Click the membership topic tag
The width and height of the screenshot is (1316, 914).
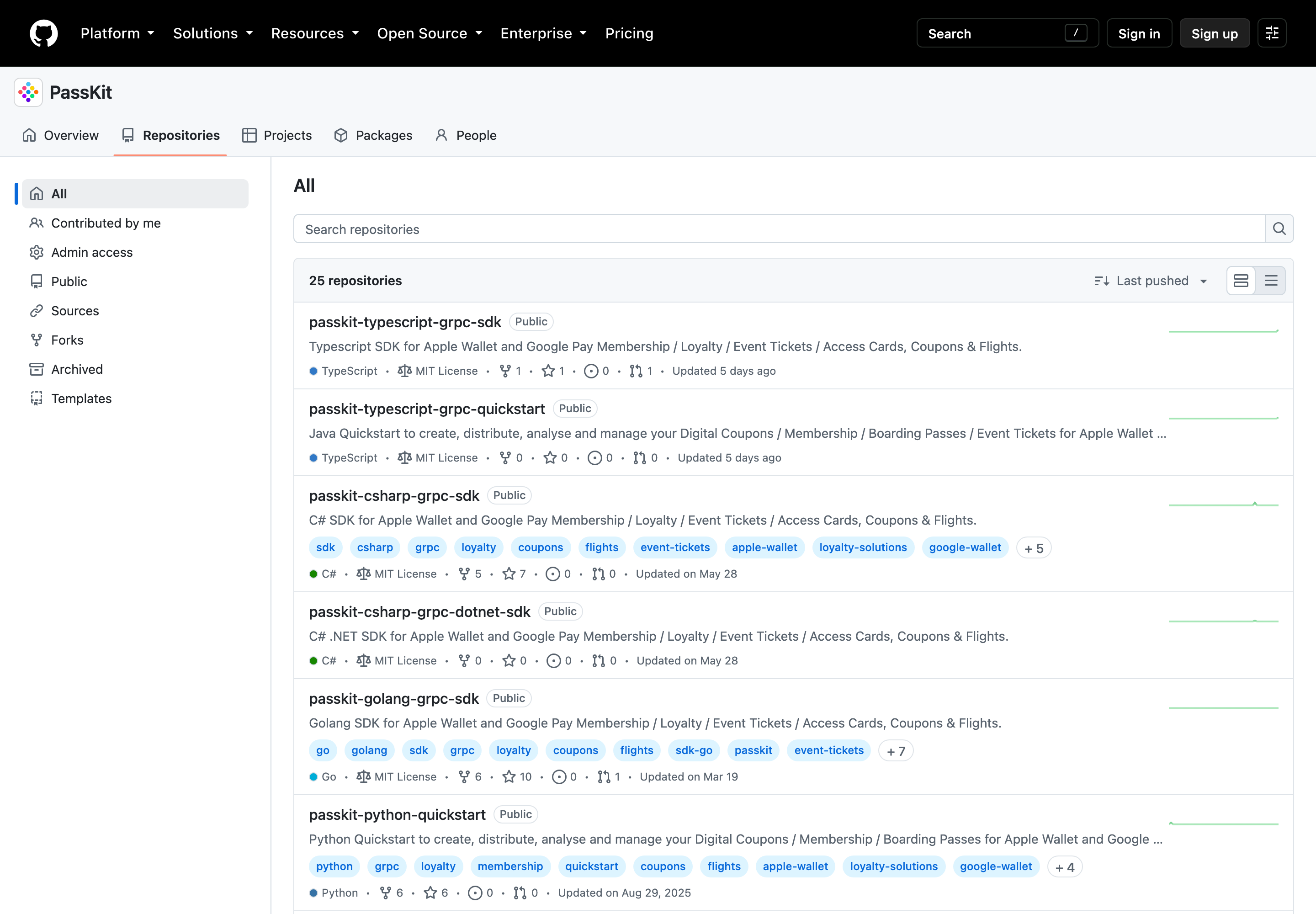(509, 866)
